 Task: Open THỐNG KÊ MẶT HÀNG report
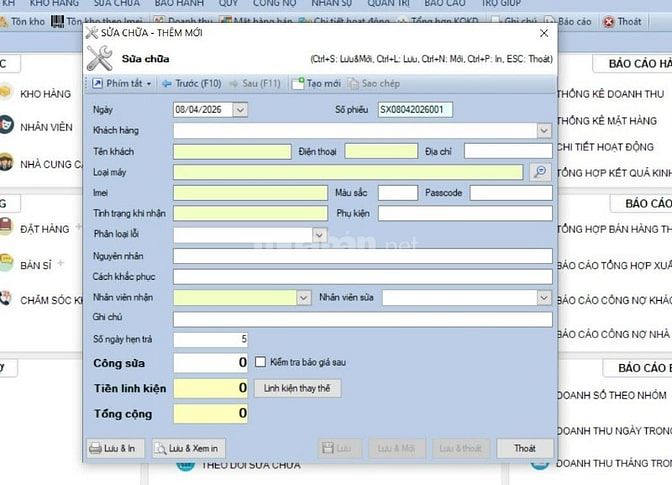[x=607, y=121]
